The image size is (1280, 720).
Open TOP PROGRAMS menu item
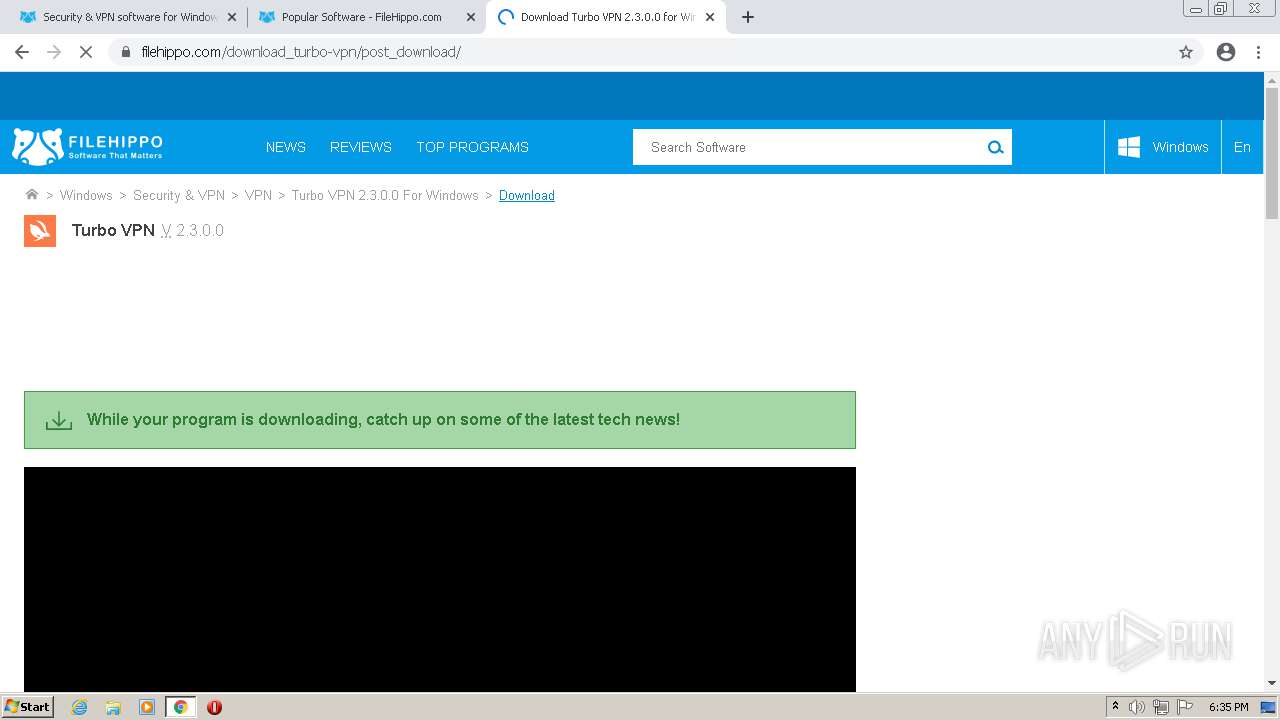[472, 147]
